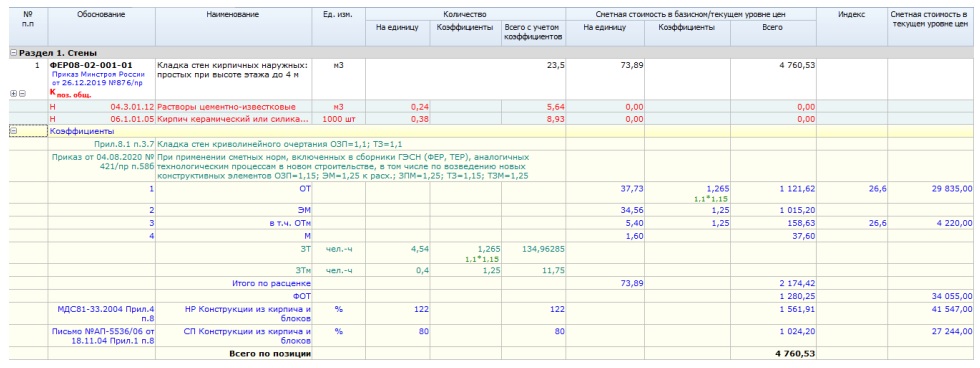Click the red Кпоз. общ. marker

pyautogui.click(x=71, y=94)
